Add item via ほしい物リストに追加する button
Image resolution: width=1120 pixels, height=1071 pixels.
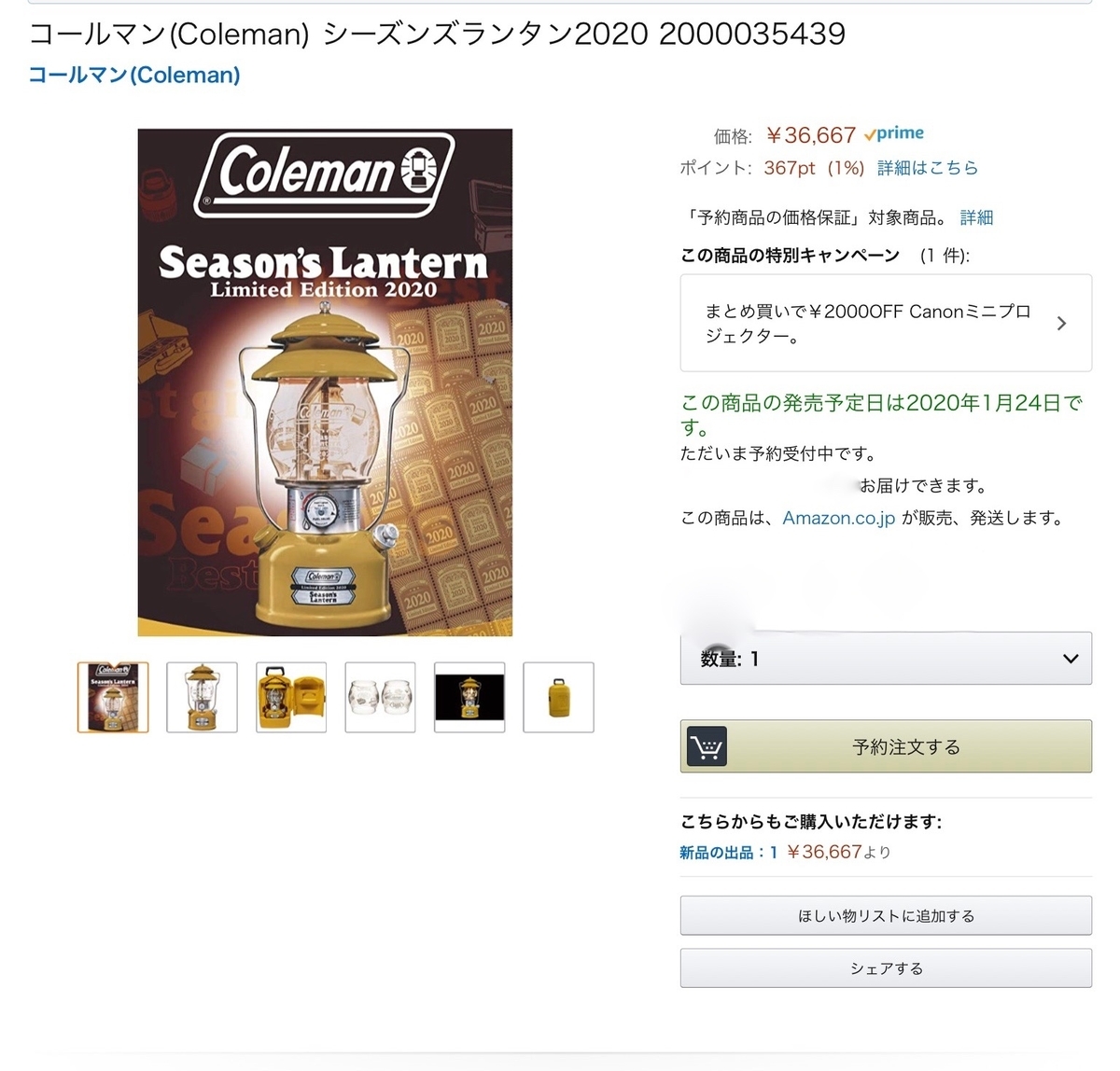(886, 916)
